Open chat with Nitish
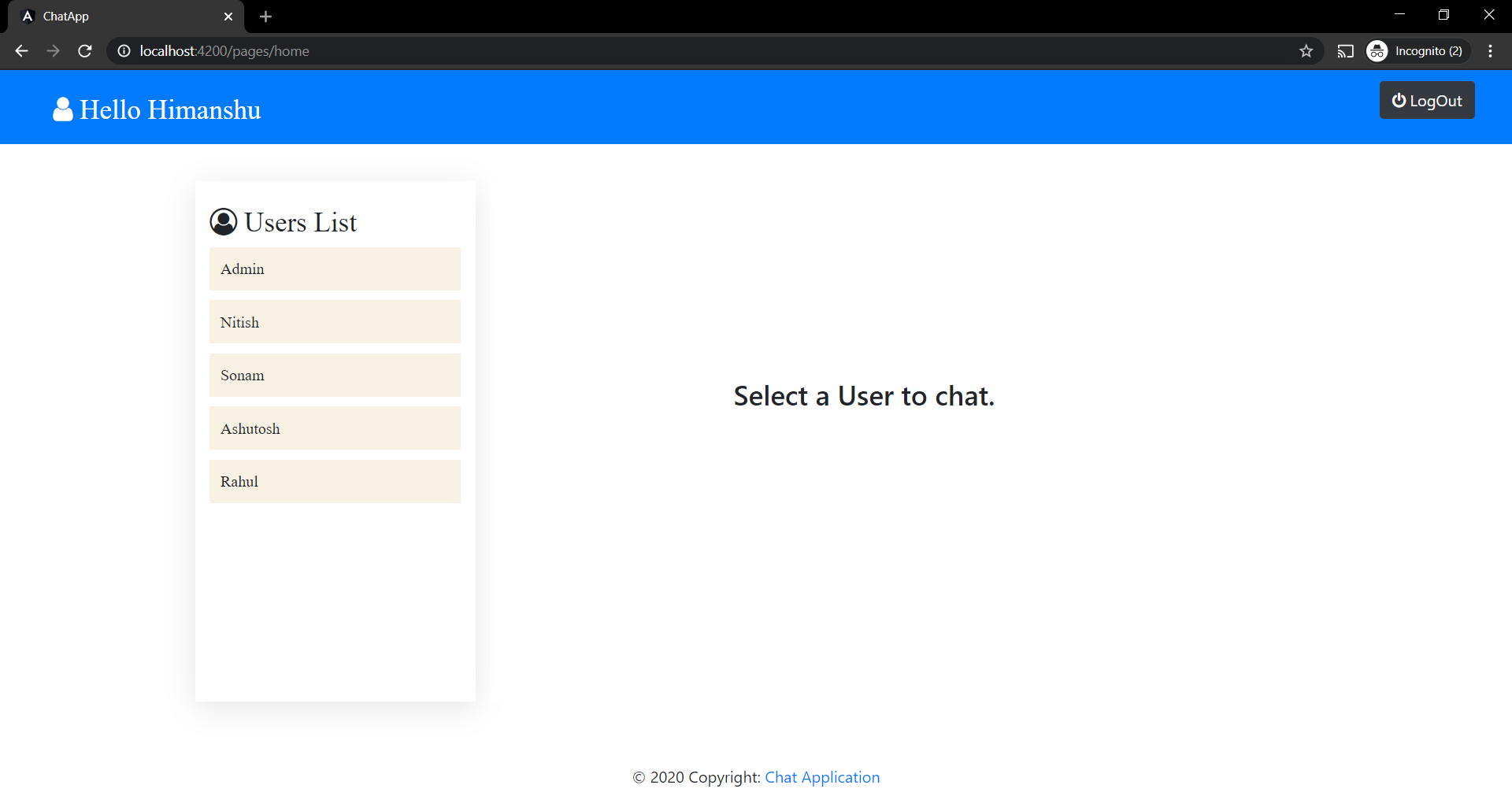The height and width of the screenshot is (811, 1512). pyautogui.click(x=335, y=322)
